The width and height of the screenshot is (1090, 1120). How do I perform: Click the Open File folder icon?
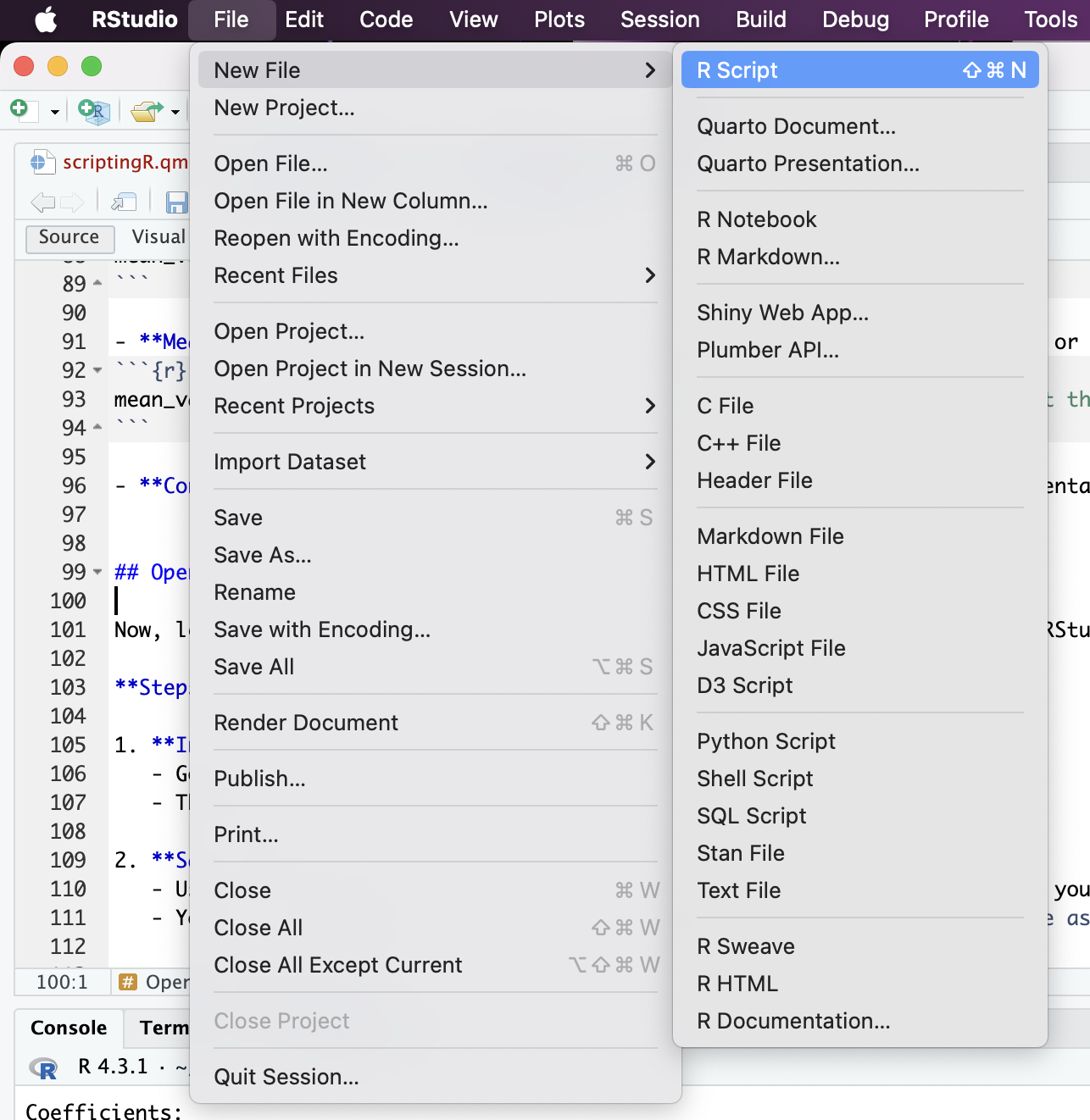pyautogui.click(x=147, y=111)
